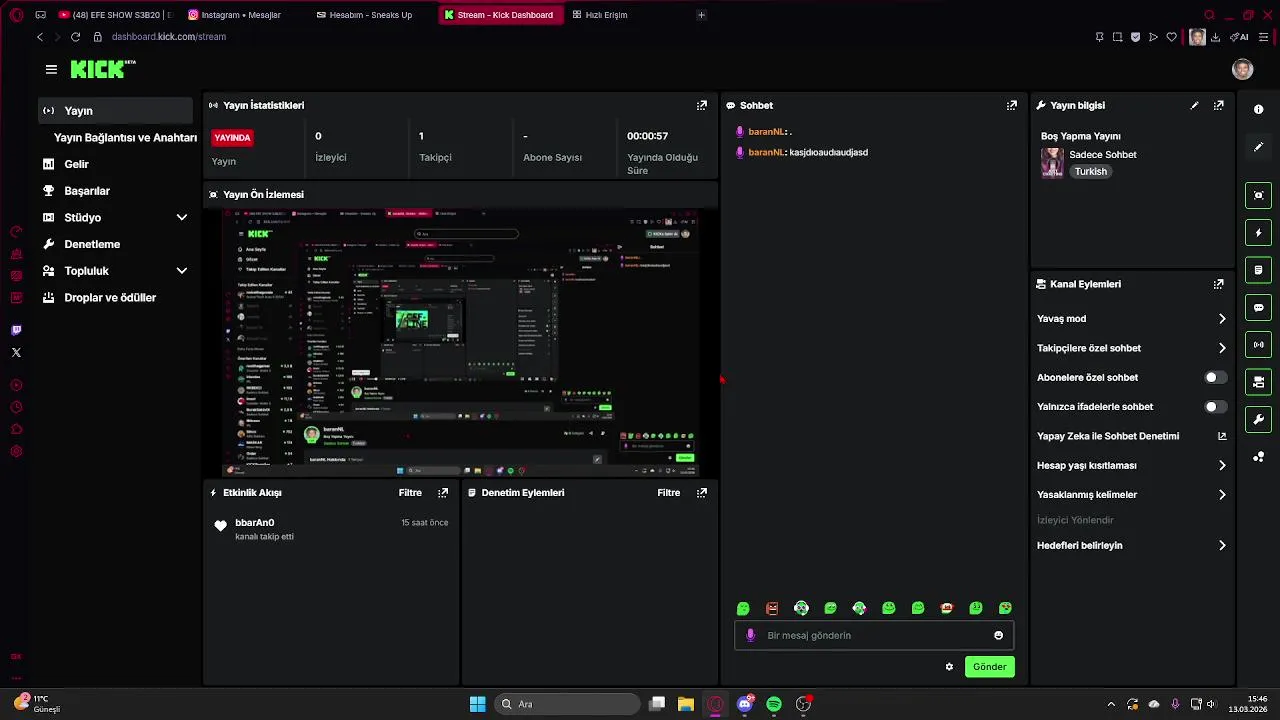Click the Twitch icon in the browser sidebar
The height and width of the screenshot is (720, 1280).
pos(16,330)
